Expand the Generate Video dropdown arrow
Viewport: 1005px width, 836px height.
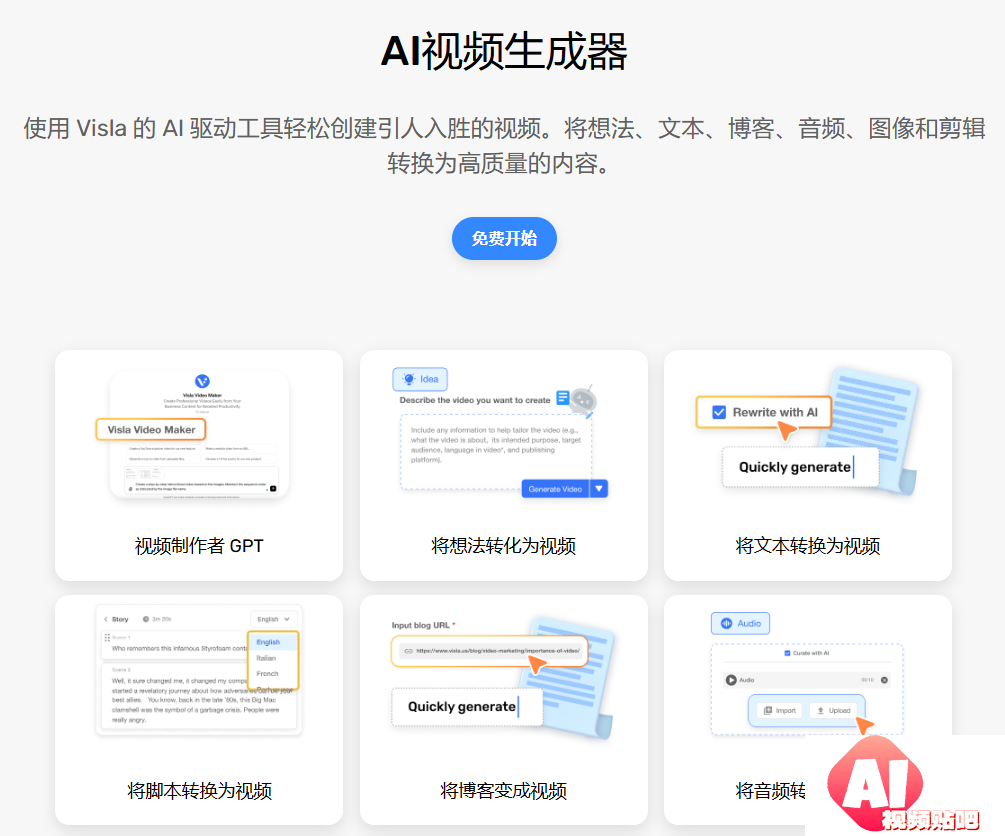(x=599, y=489)
